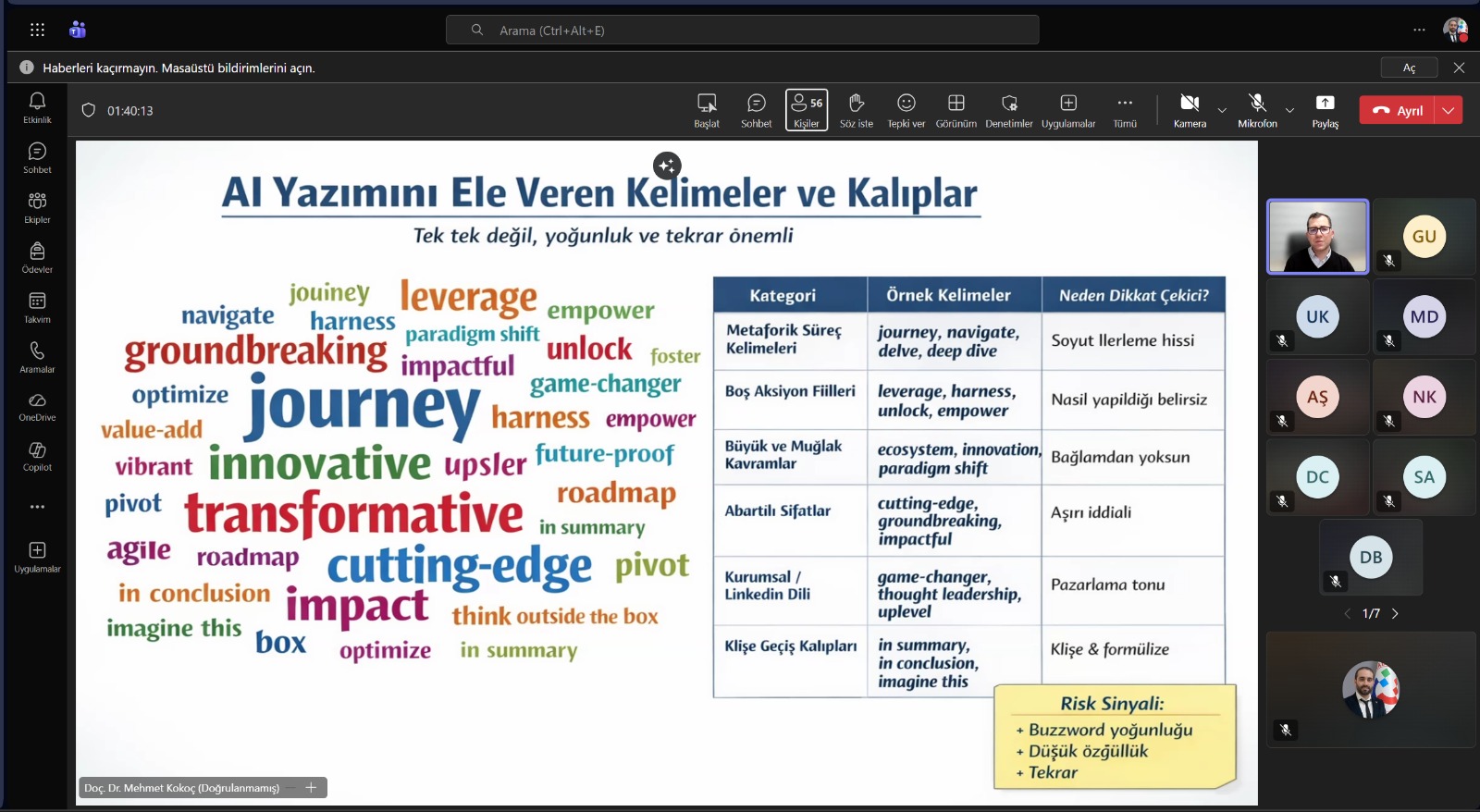1480x812 pixels.
Task: Unmute the Mikrofon
Action: click(x=1257, y=110)
